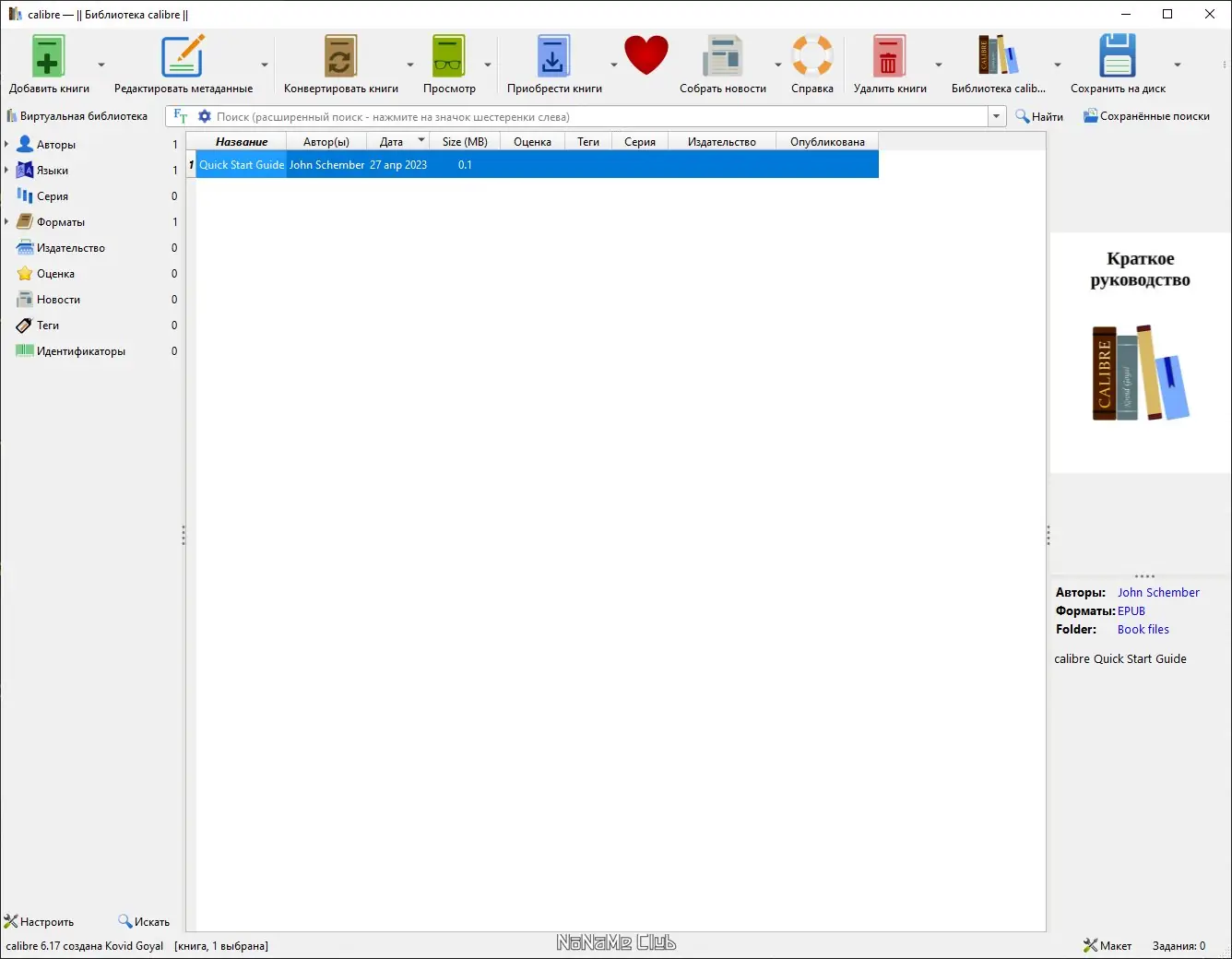Sort by Автор(ы) column header
This screenshot has height=959, width=1232.
(x=326, y=141)
